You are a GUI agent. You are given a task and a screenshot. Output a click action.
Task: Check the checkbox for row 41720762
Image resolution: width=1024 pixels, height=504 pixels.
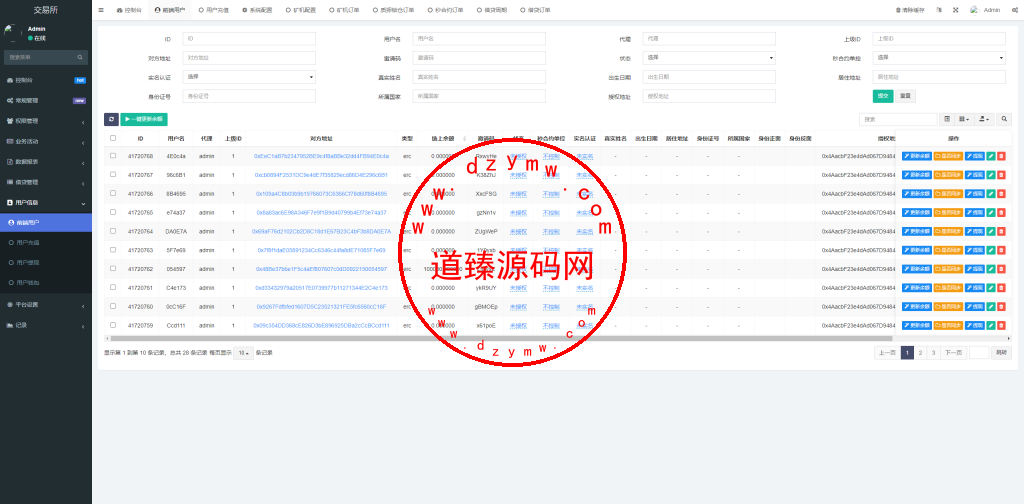[113, 269]
